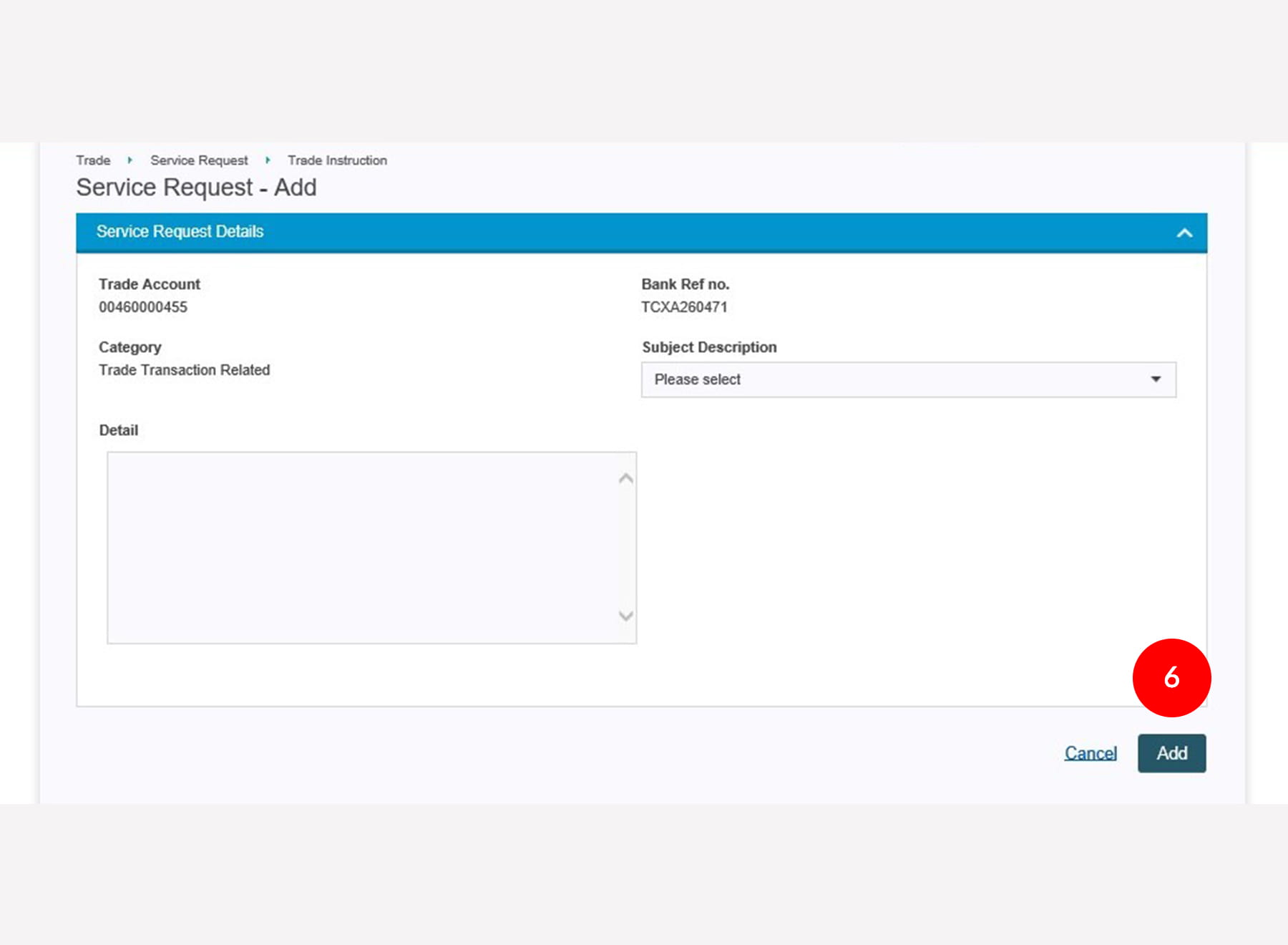The height and width of the screenshot is (945, 1288).
Task: Click the breadcrumb arrow before Trade Instruction
Action: coord(268,160)
